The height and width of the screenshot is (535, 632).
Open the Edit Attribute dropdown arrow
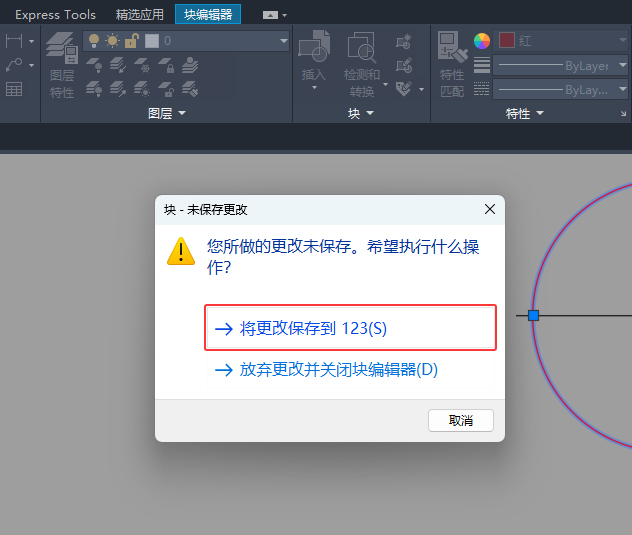pos(422,89)
